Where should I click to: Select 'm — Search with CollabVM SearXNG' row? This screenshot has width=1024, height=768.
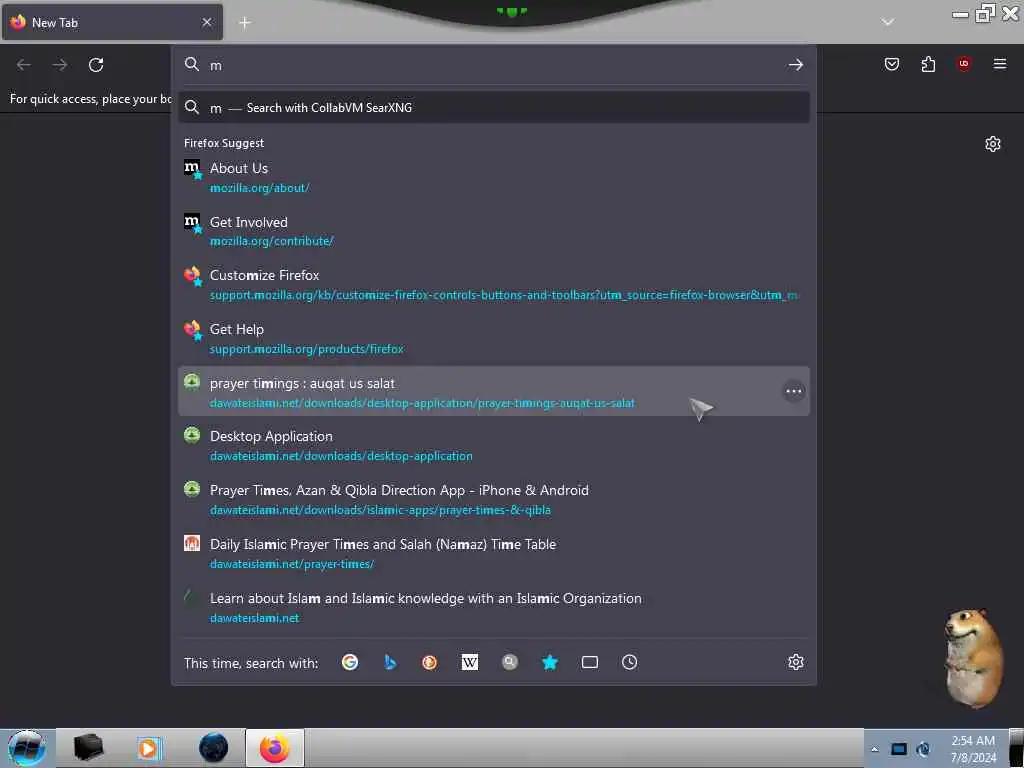pyautogui.click(x=494, y=108)
